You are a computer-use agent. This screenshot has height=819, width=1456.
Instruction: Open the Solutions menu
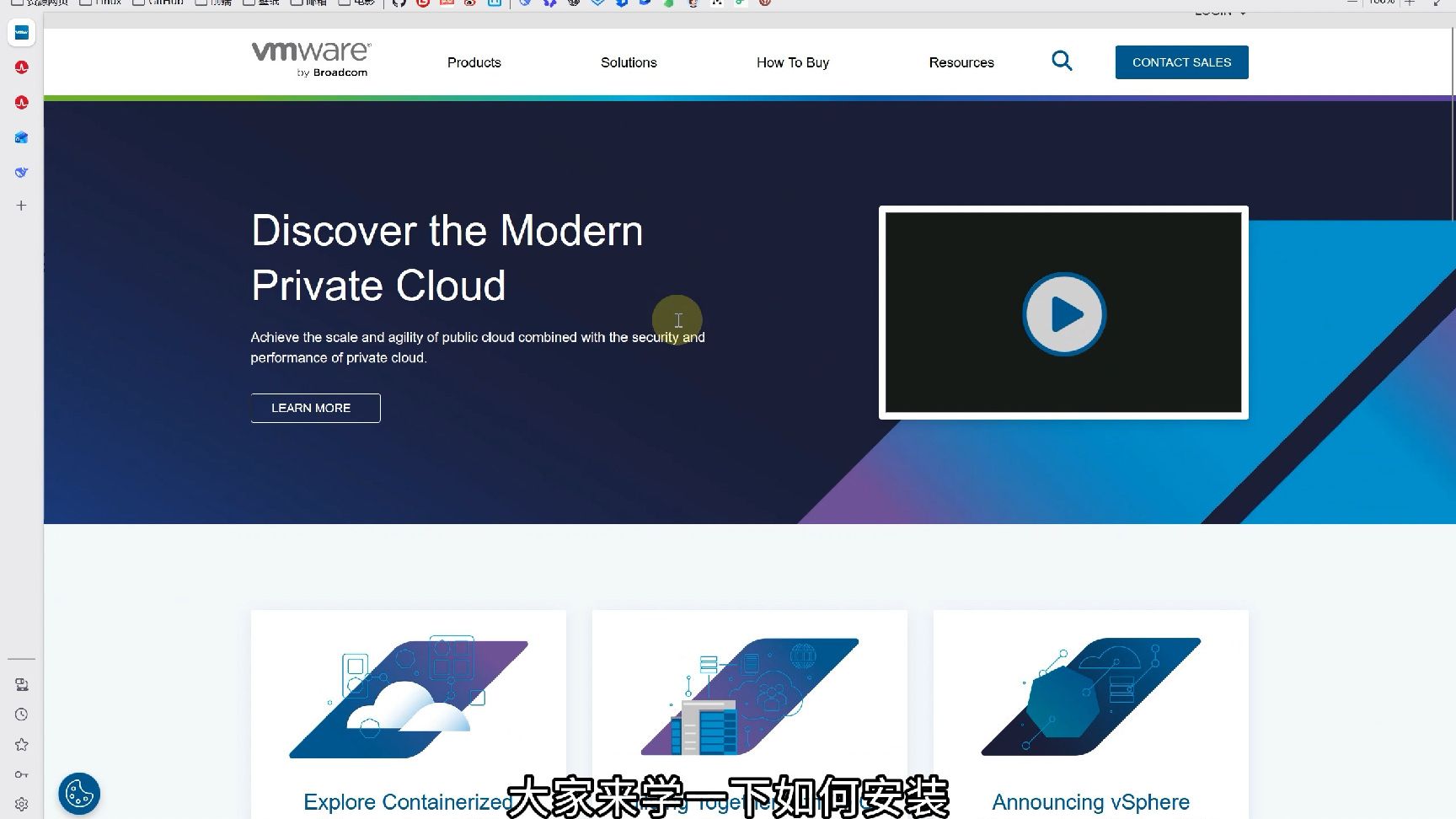pyautogui.click(x=629, y=62)
